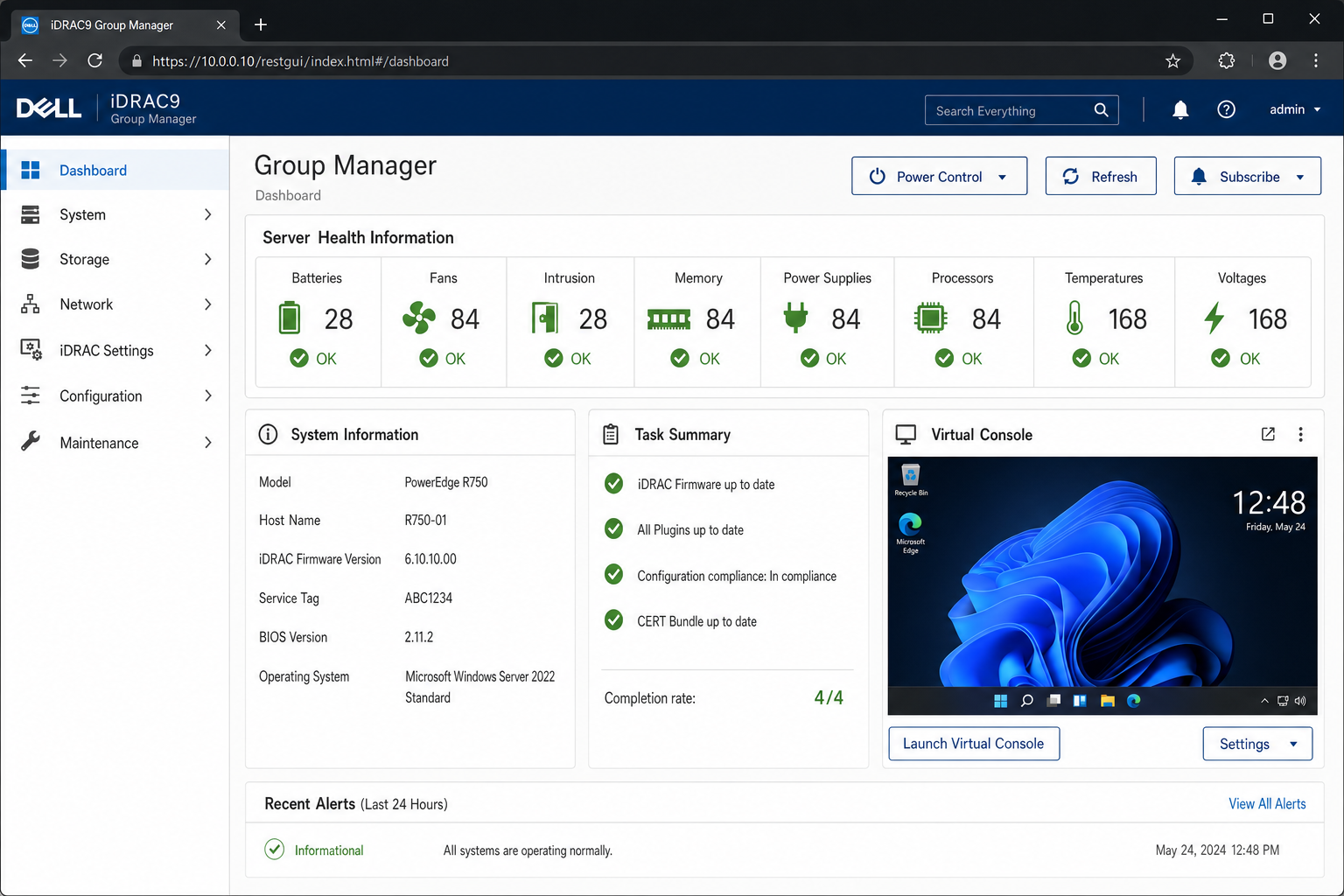Open the browser extensions puzzle icon
Viewport: 1344px width, 896px height.
[1227, 60]
